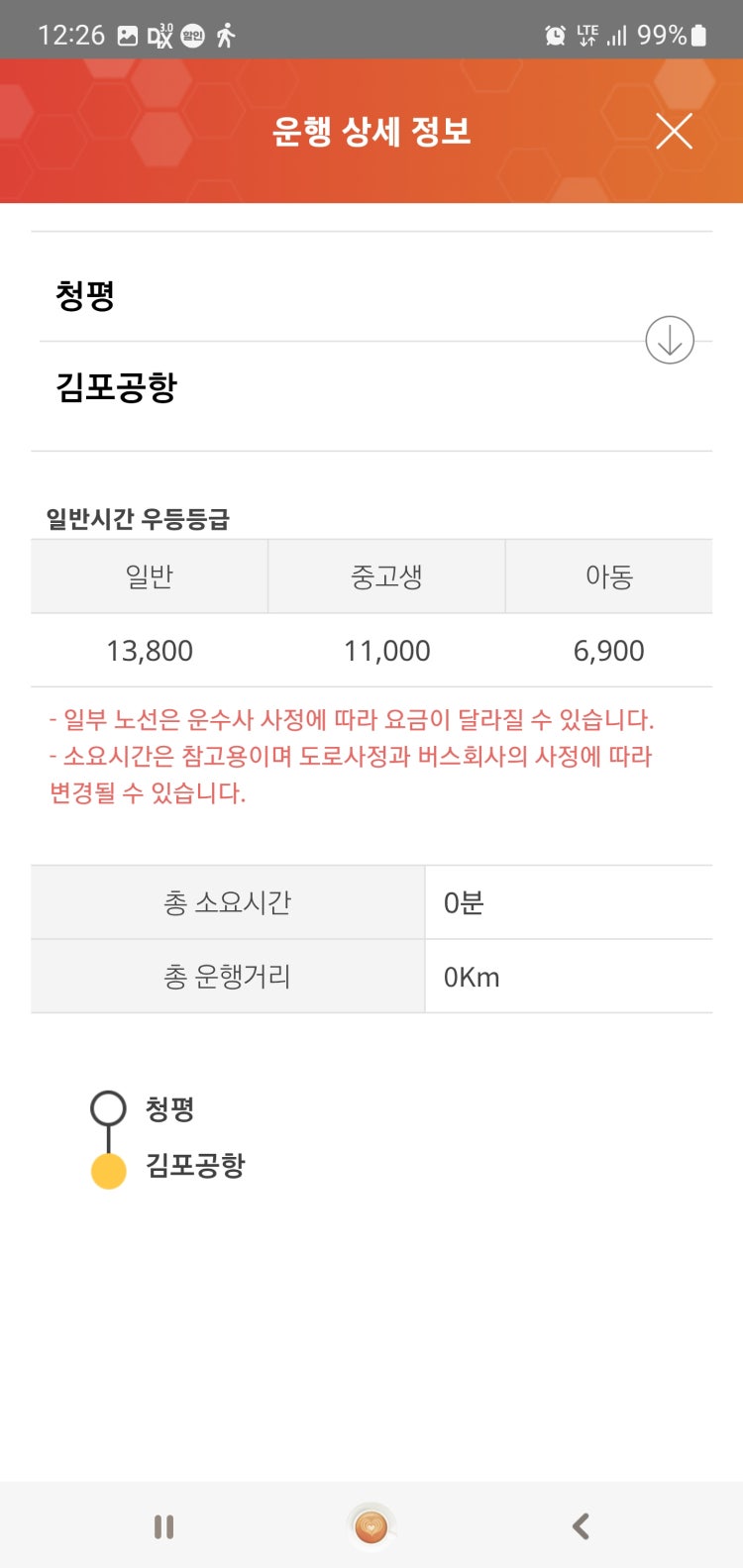Select the 아동 fare column header
The height and width of the screenshot is (1568, 743).
pos(608,576)
